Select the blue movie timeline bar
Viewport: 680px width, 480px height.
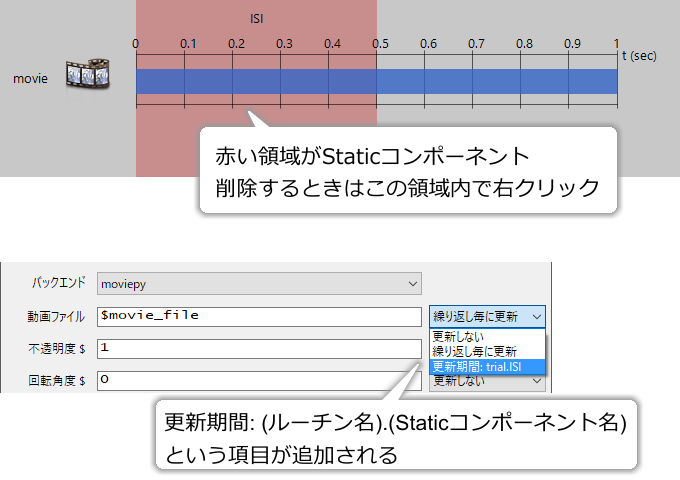(376, 82)
